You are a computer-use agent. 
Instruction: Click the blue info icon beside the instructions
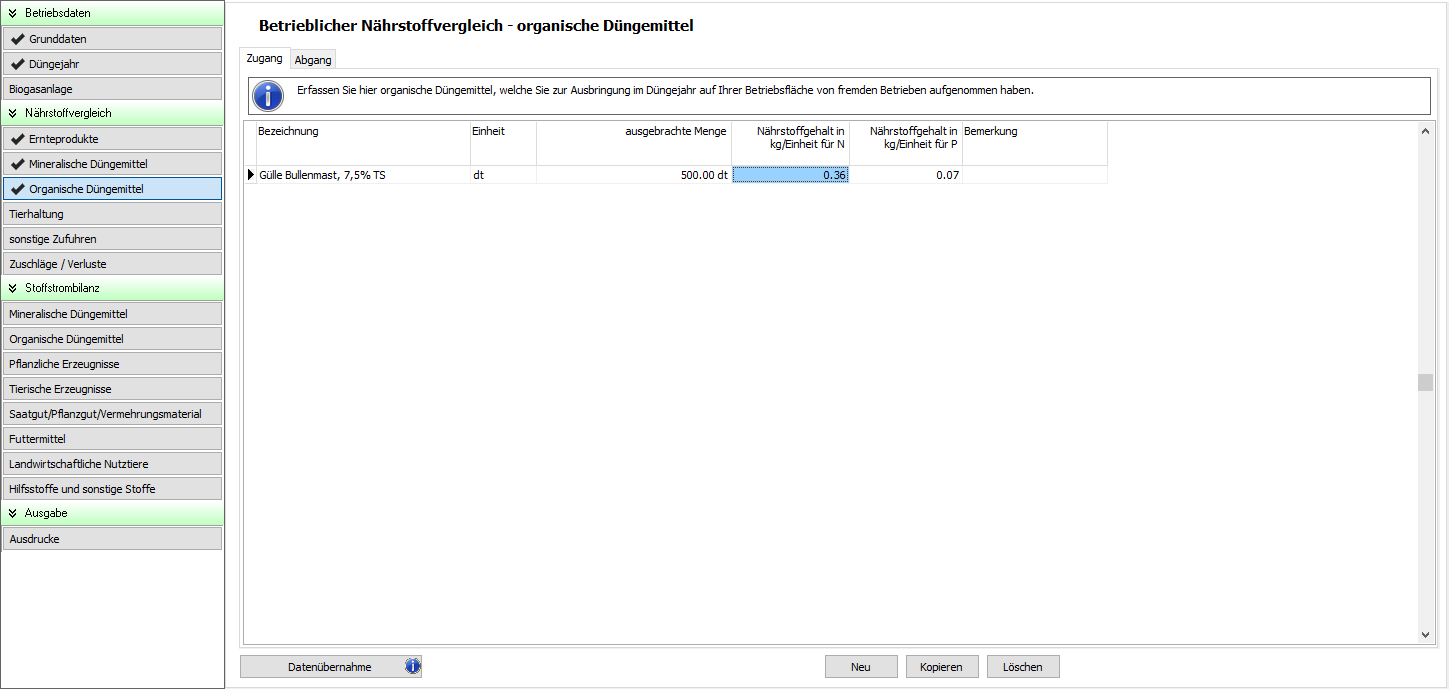click(268, 96)
